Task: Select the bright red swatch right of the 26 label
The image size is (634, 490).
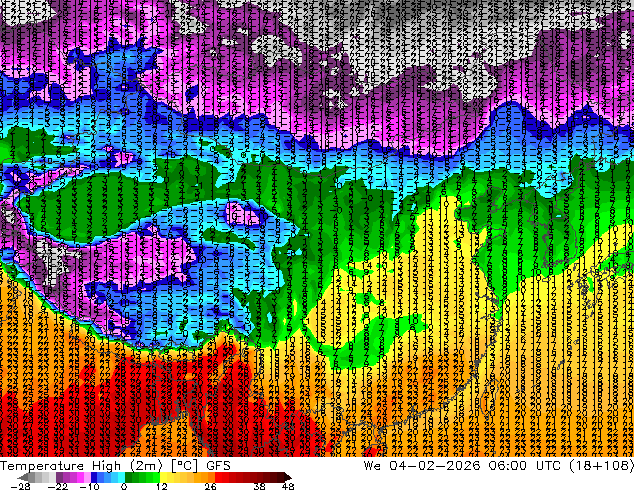Action: coord(218,477)
